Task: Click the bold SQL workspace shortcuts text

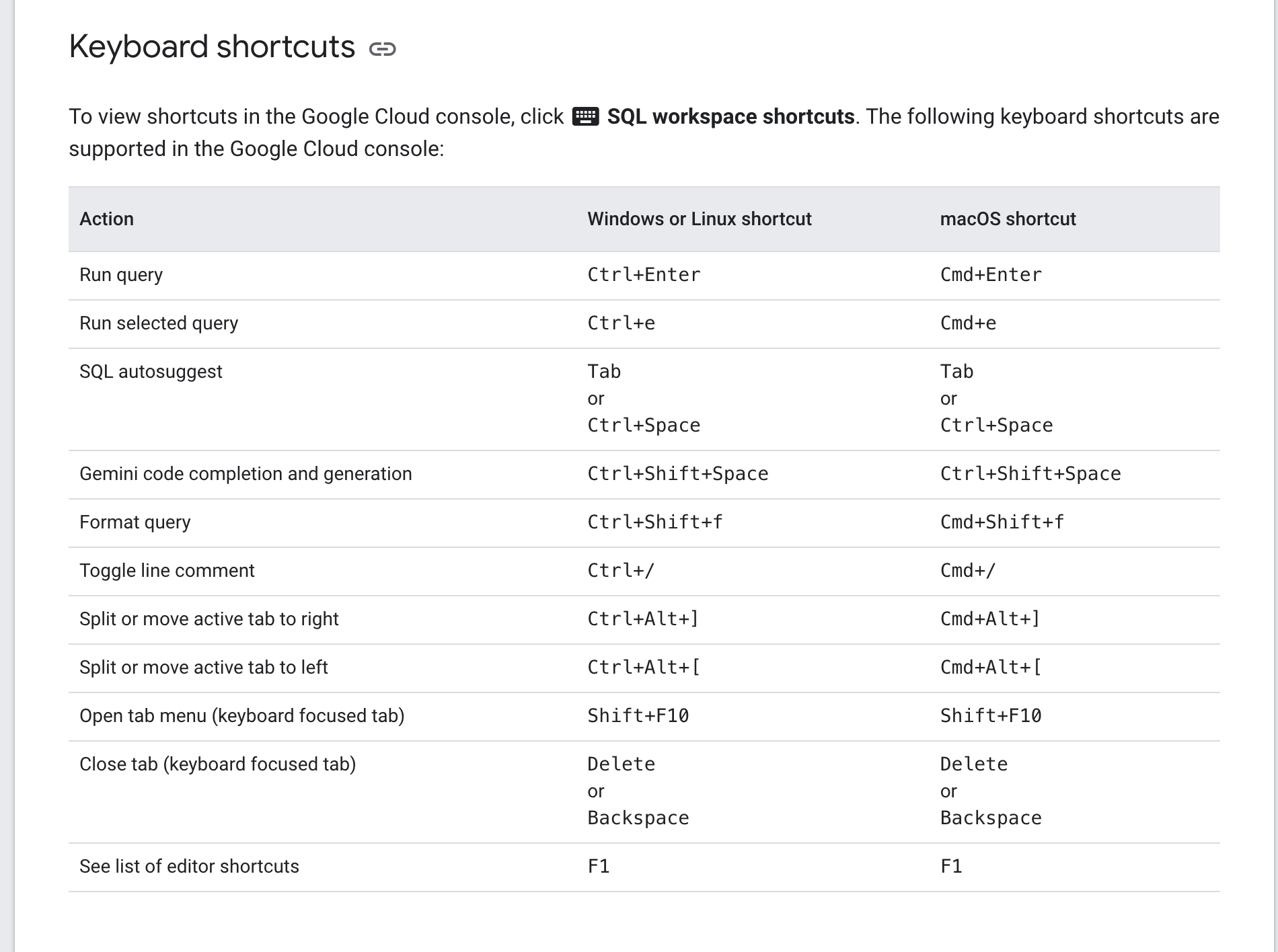Action: tap(730, 116)
